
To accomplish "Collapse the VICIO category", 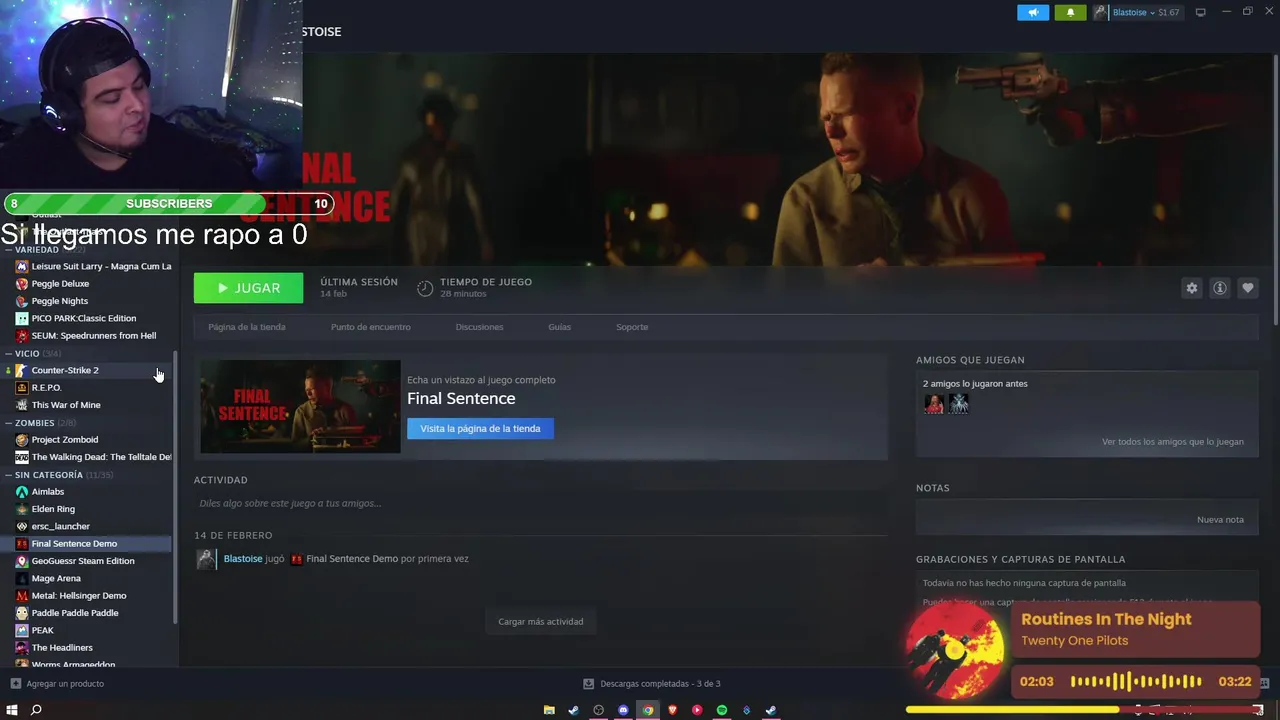I will 27,353.
